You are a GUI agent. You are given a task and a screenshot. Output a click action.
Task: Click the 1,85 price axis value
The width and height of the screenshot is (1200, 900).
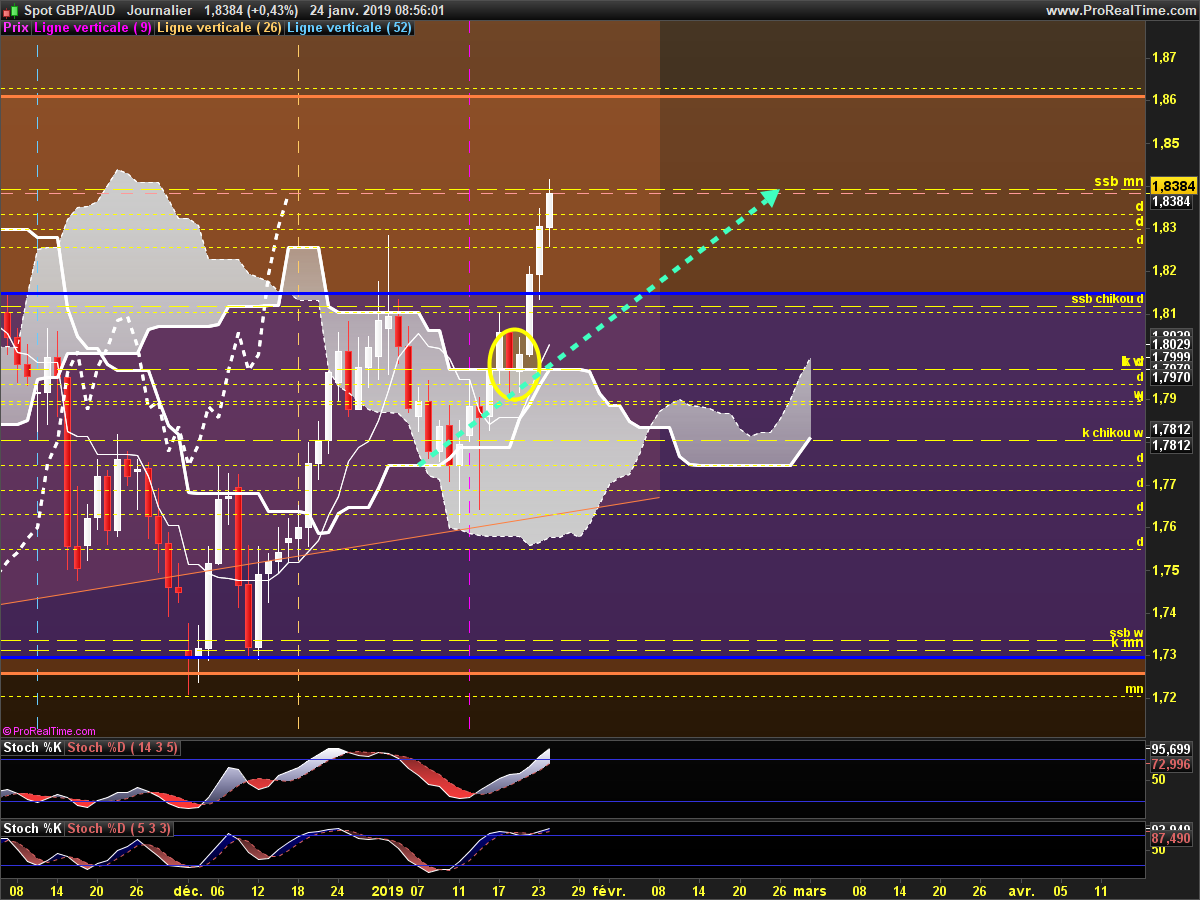tap(1163, 143)
